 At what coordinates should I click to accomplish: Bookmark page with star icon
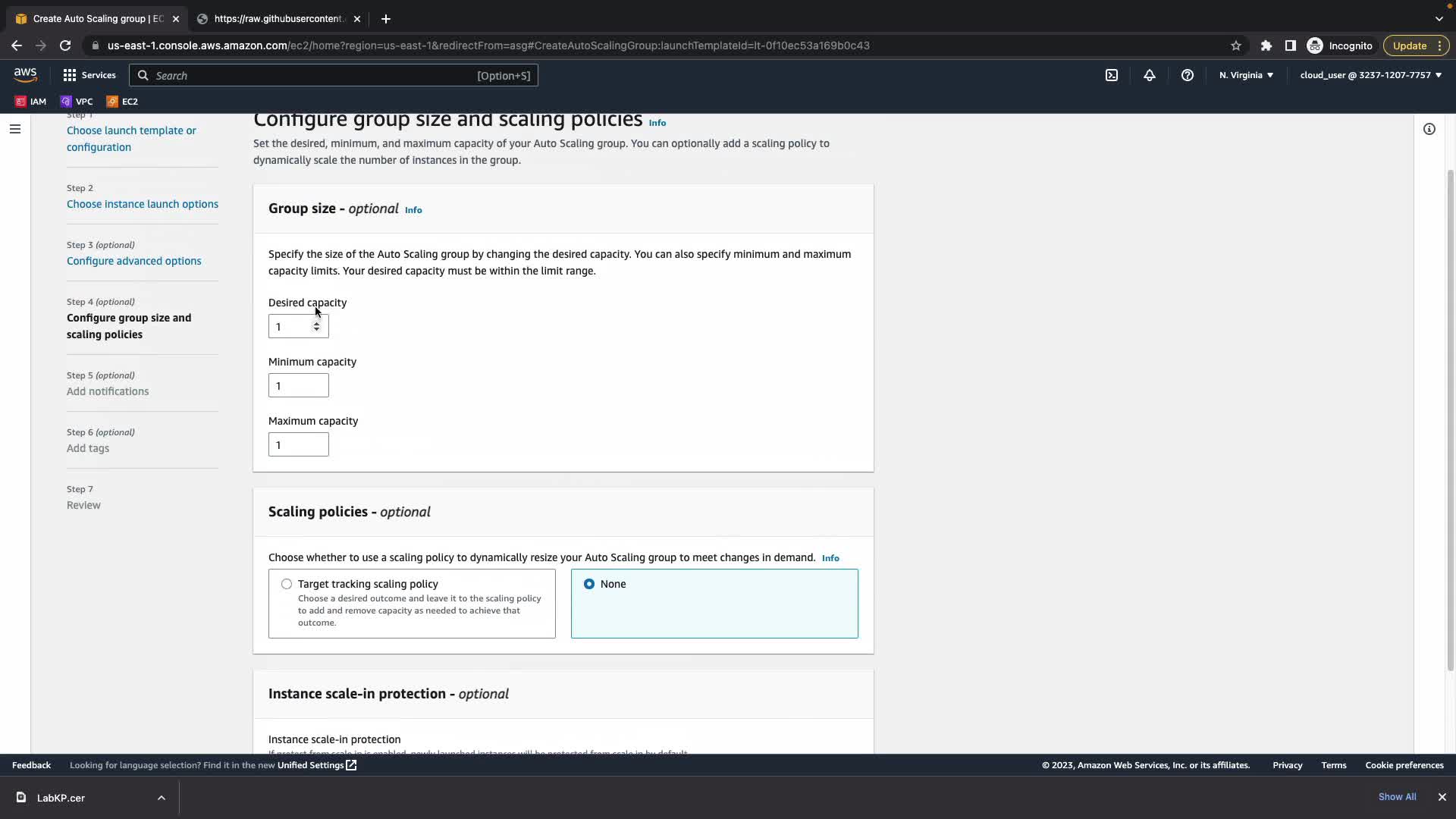[1236, 45]
